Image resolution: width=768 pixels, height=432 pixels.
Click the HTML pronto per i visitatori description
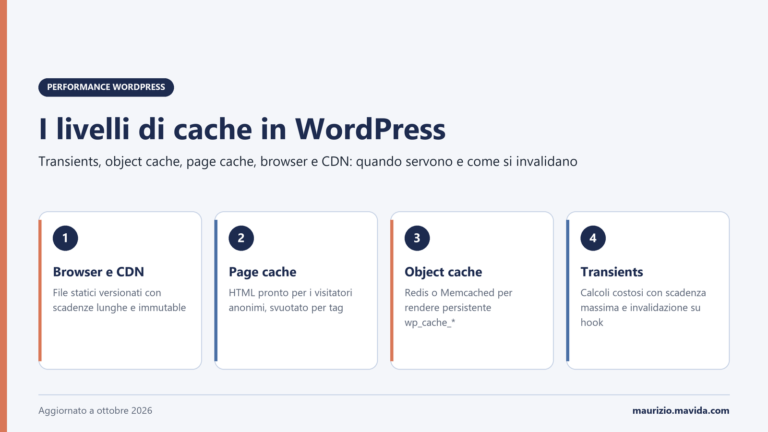coord(290,300)
